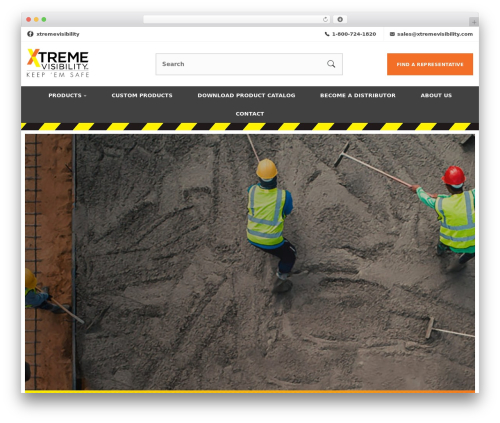500x423 pixels.
Task: Open the Download Product Catalog menu item
Action: [246, 95]
